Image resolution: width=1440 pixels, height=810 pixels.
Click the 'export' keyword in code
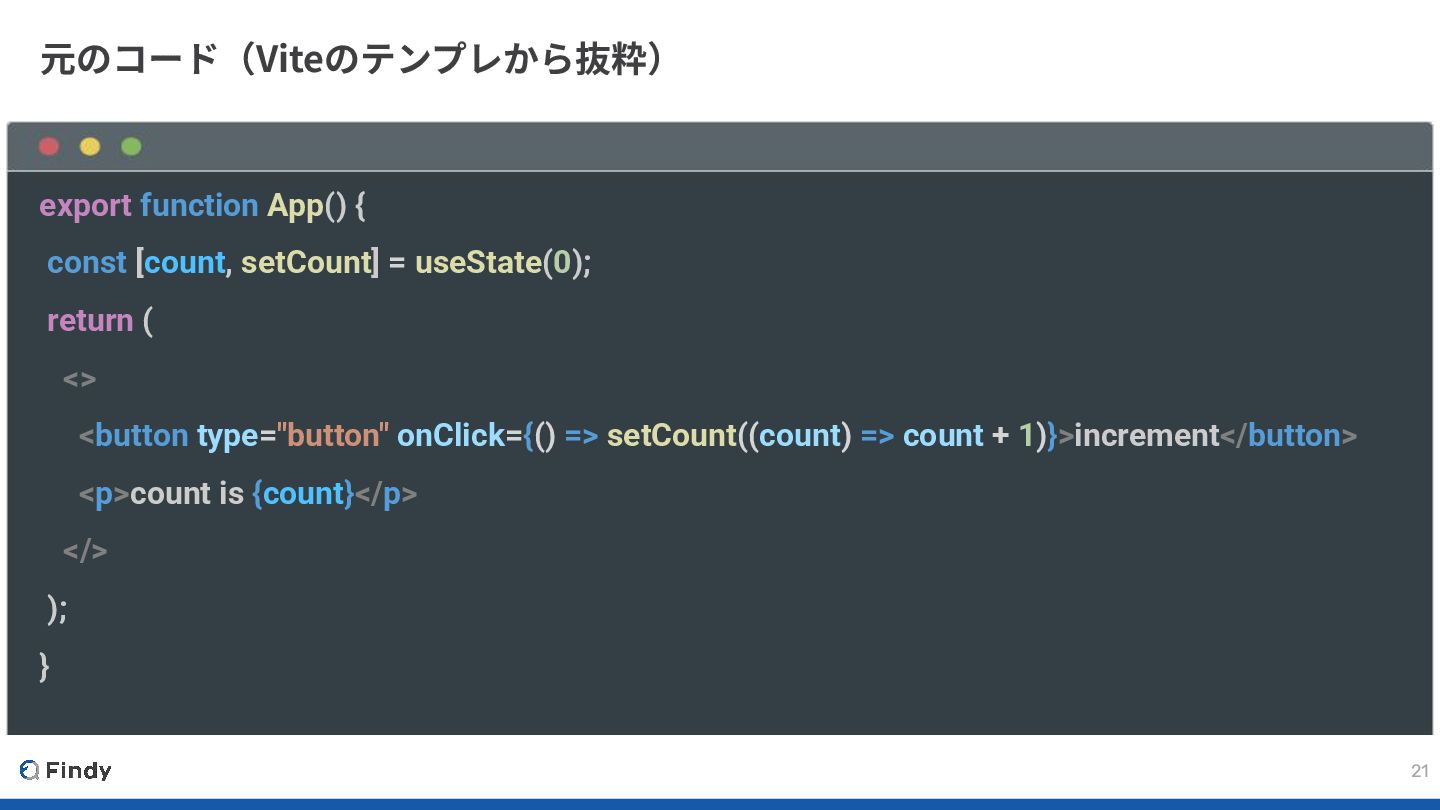click(85, 206)
